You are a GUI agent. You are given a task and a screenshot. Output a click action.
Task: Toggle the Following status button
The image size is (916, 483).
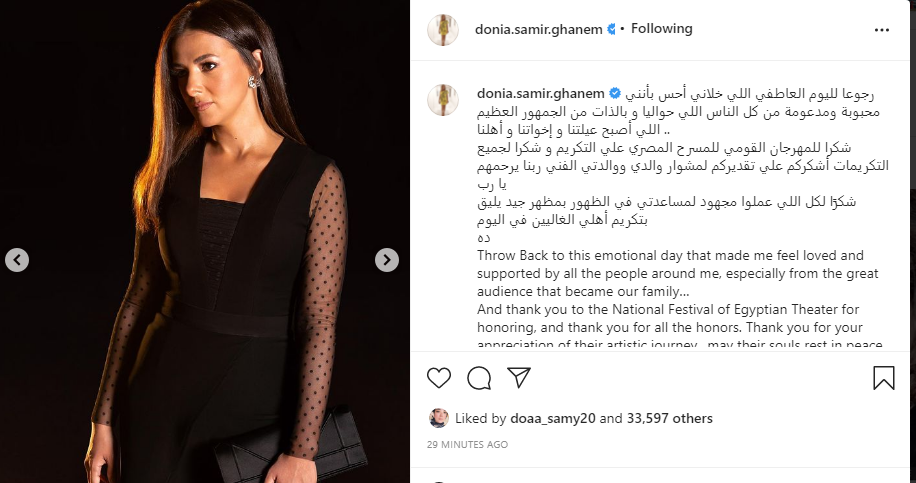pos(661,29)
